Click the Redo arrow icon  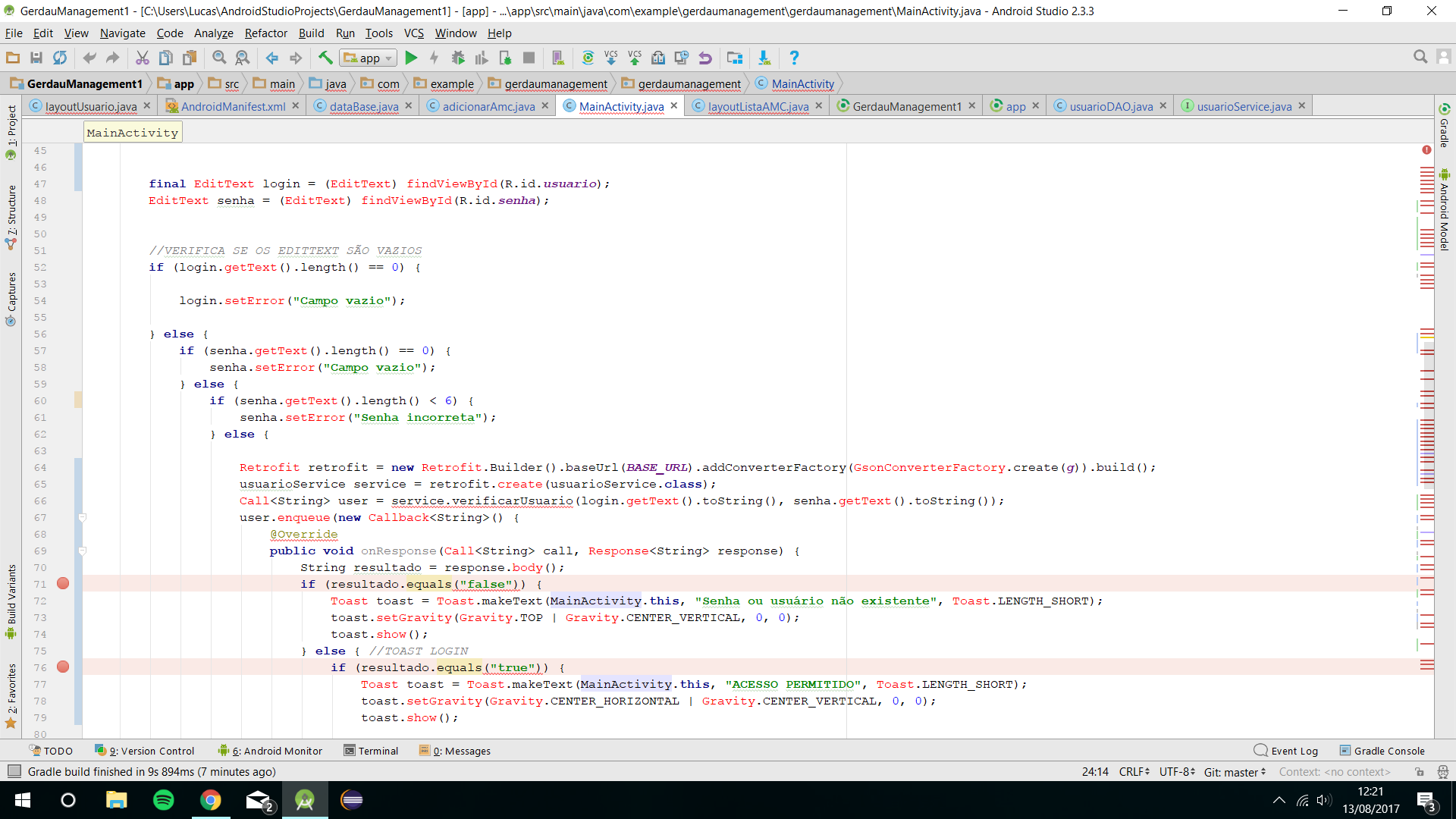click(113, 58)
